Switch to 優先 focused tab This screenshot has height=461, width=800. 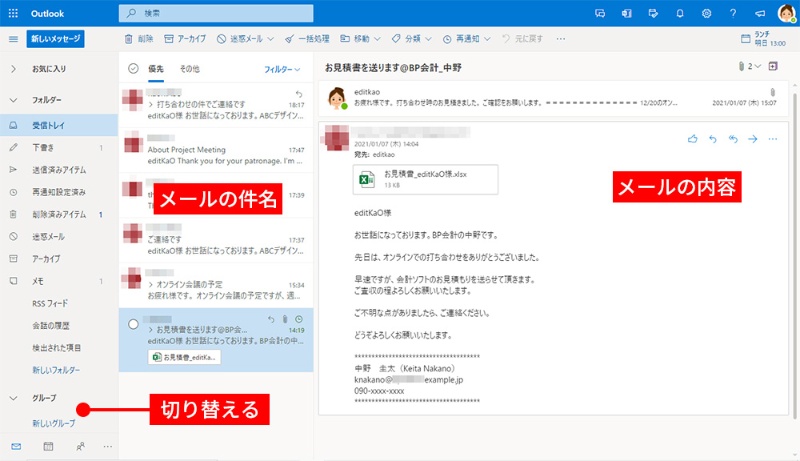[x=156, y=69]
